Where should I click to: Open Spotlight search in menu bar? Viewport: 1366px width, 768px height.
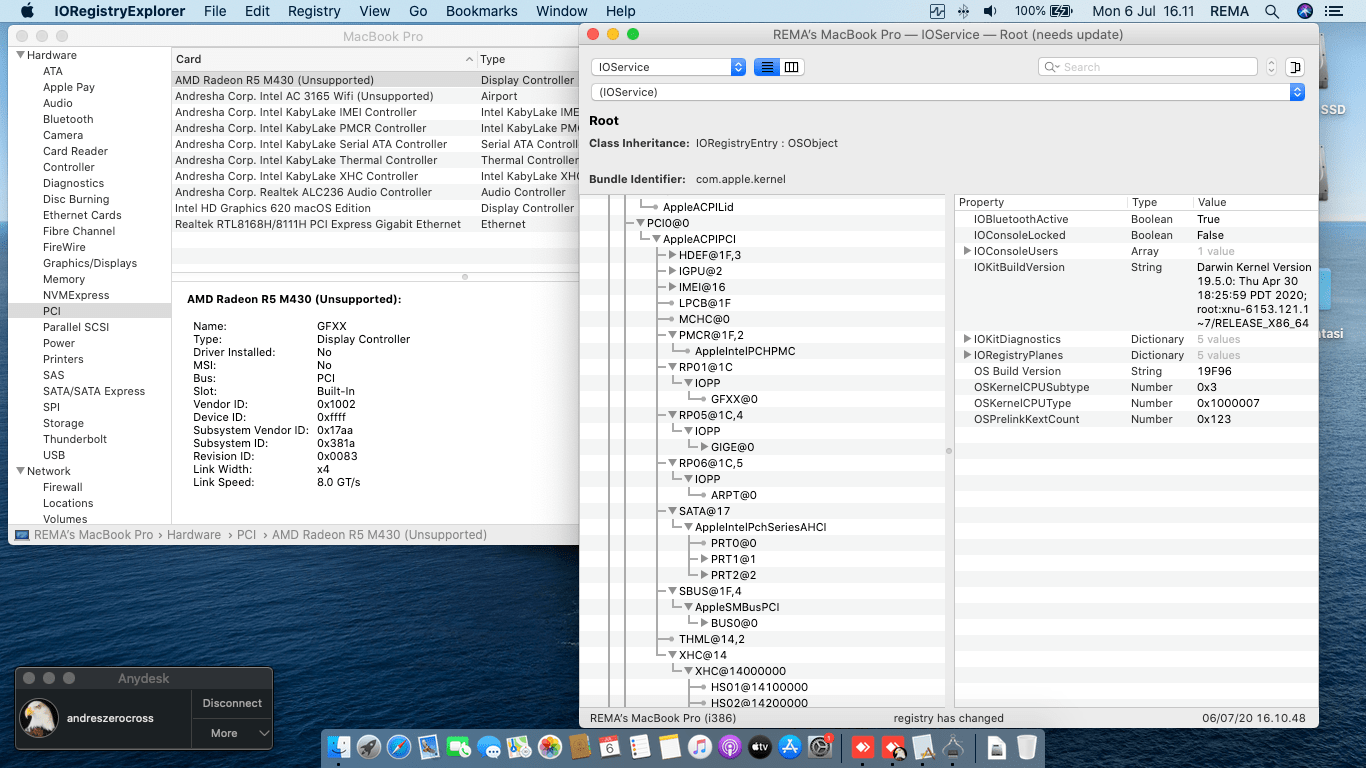click(x=1272, y=11)
